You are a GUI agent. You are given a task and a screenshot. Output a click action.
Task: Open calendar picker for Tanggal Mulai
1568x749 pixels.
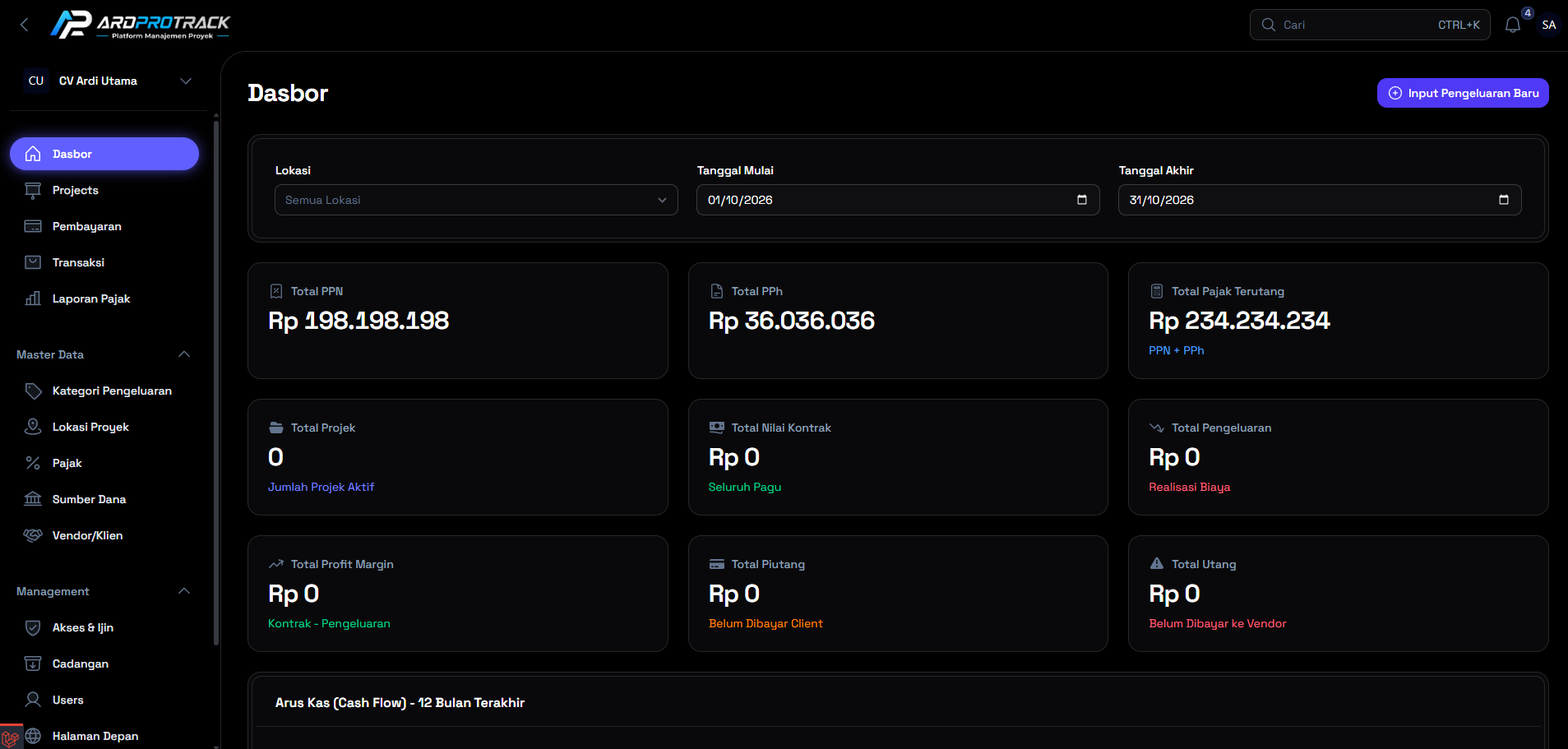click(1082, 200)
